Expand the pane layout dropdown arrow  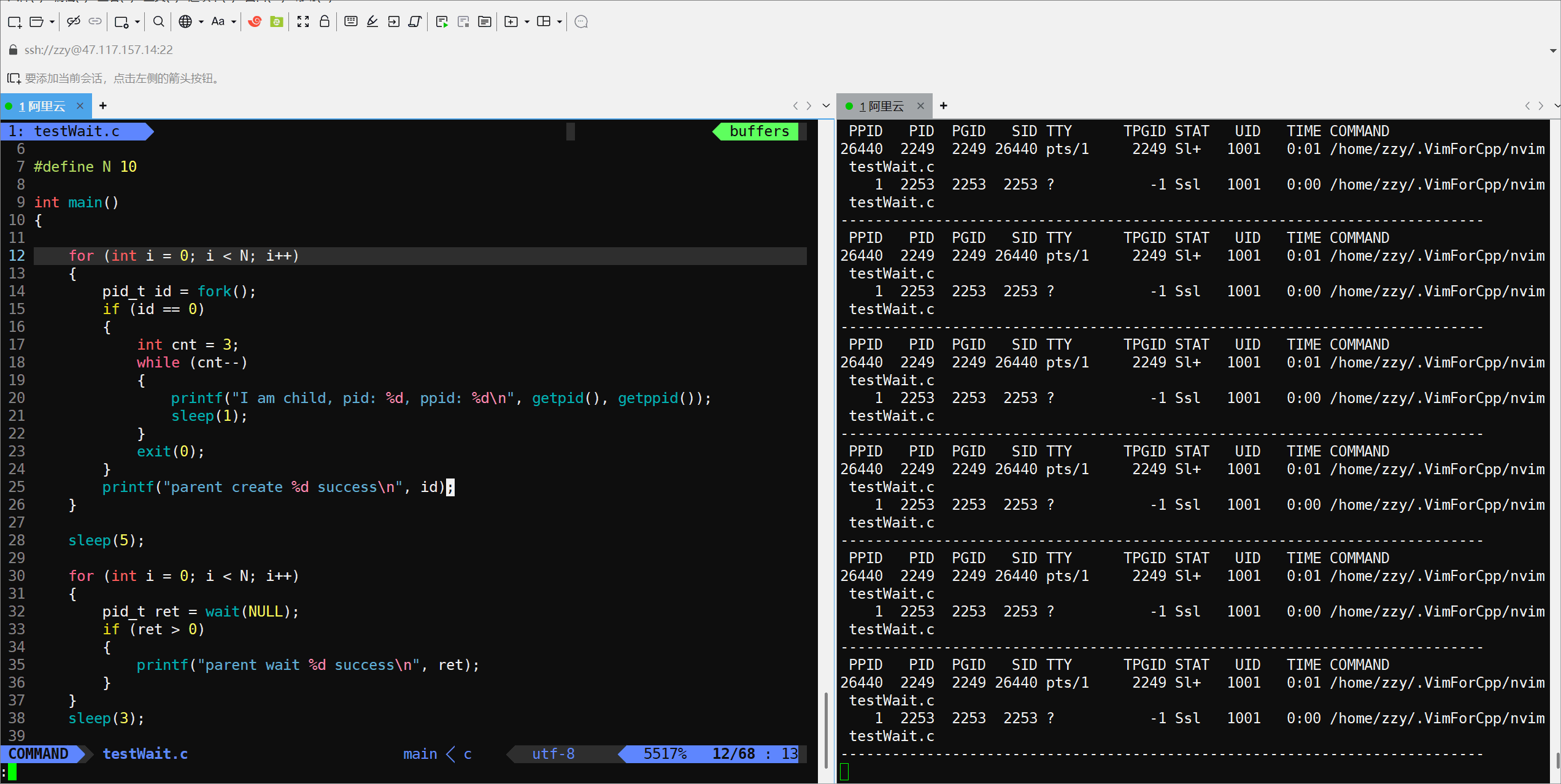coord(560,22)
